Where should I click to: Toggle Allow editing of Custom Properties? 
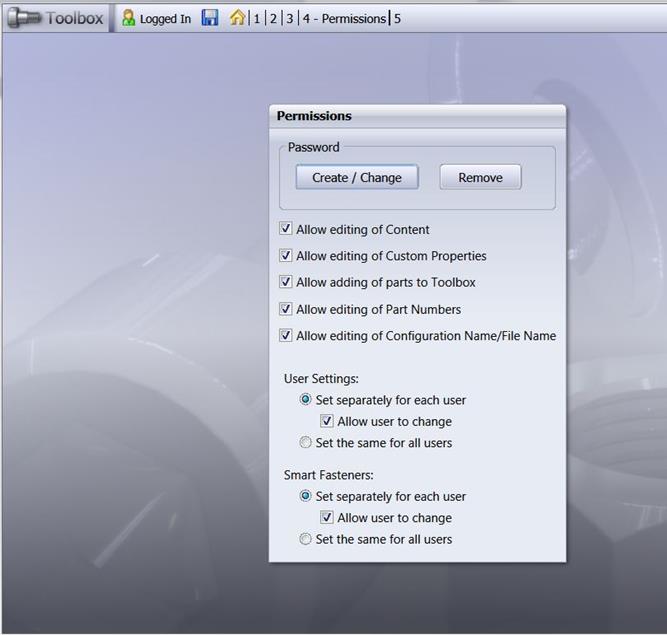coord(286,256)
